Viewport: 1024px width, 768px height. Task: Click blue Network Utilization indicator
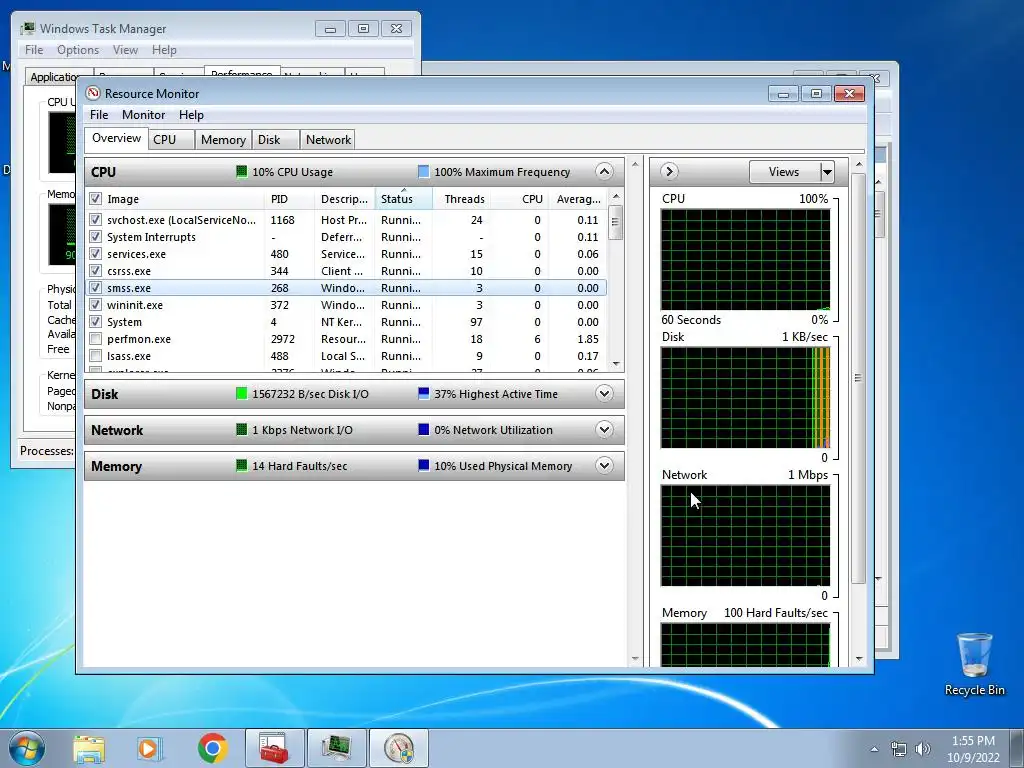click(424, 430)
